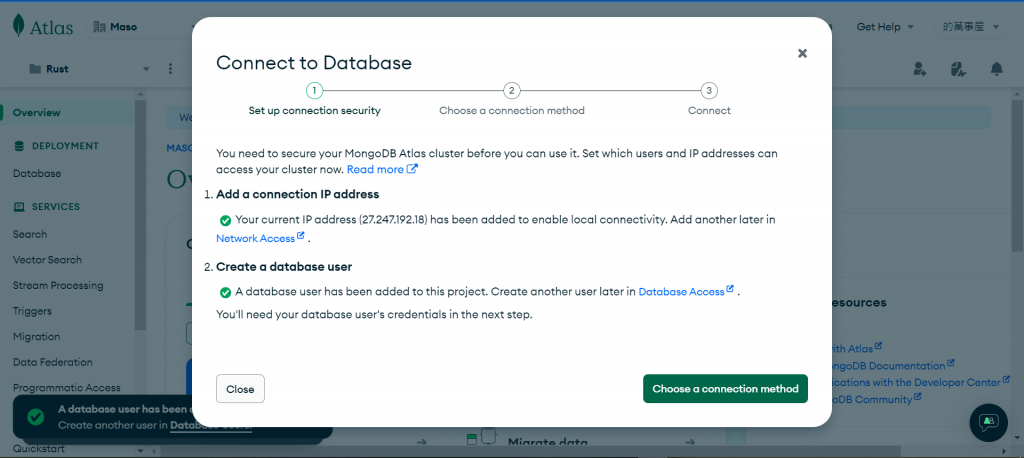
Task: Click the Close button in dialog
Action: pos(240,389)
